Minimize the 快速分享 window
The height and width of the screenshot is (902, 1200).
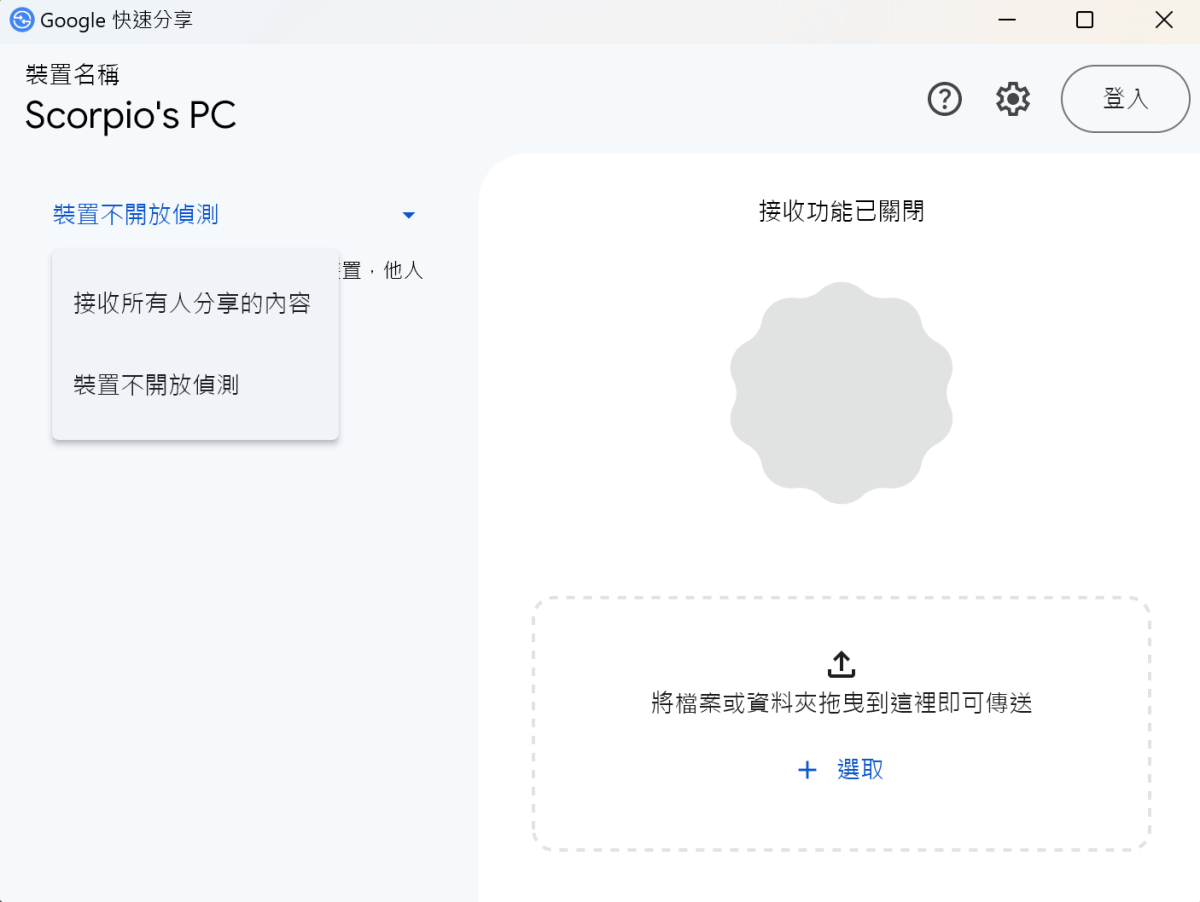pos(1006,20)
